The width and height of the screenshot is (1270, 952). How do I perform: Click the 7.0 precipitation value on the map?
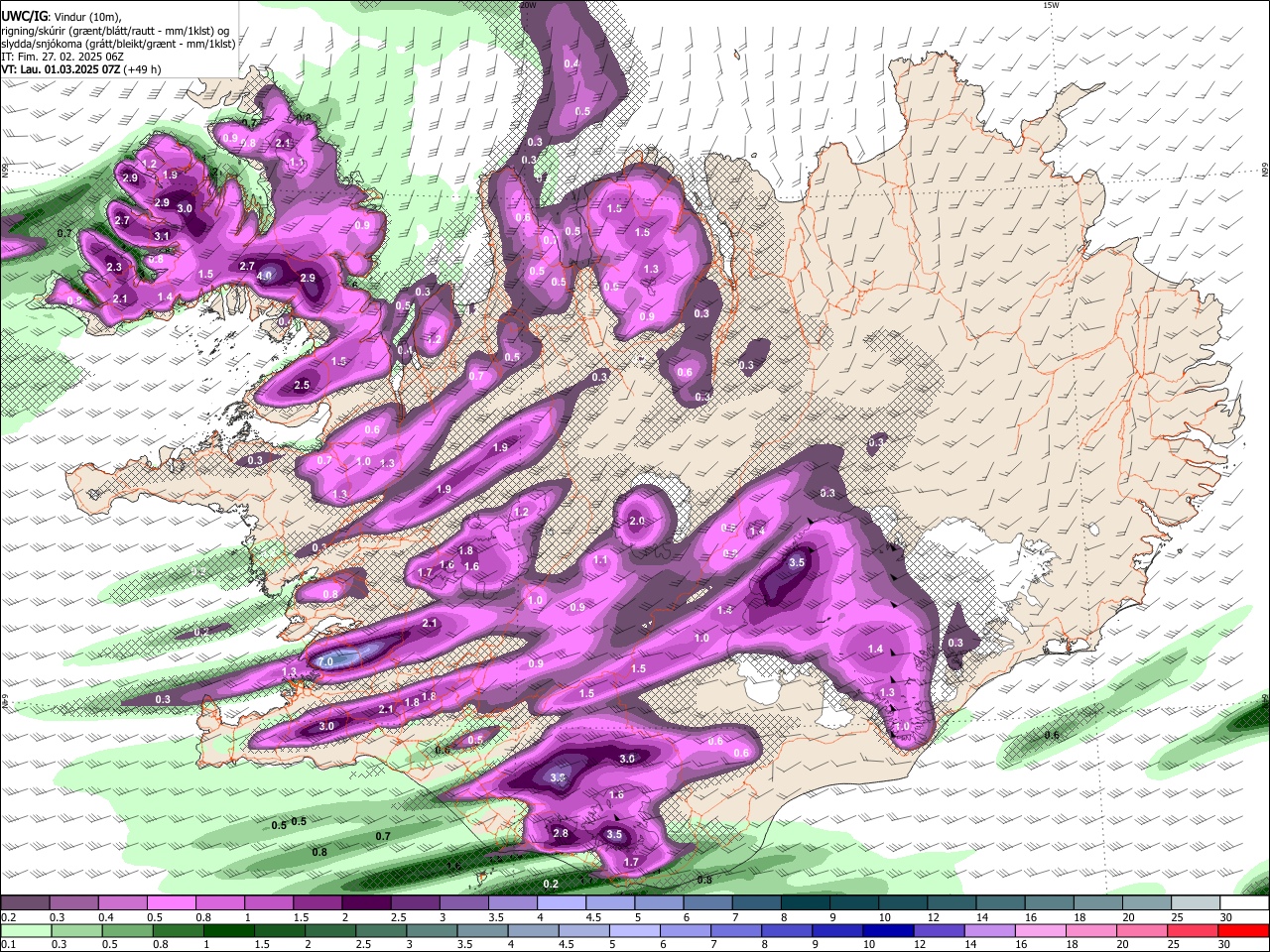pyautogui.click(x=325, y=659)
